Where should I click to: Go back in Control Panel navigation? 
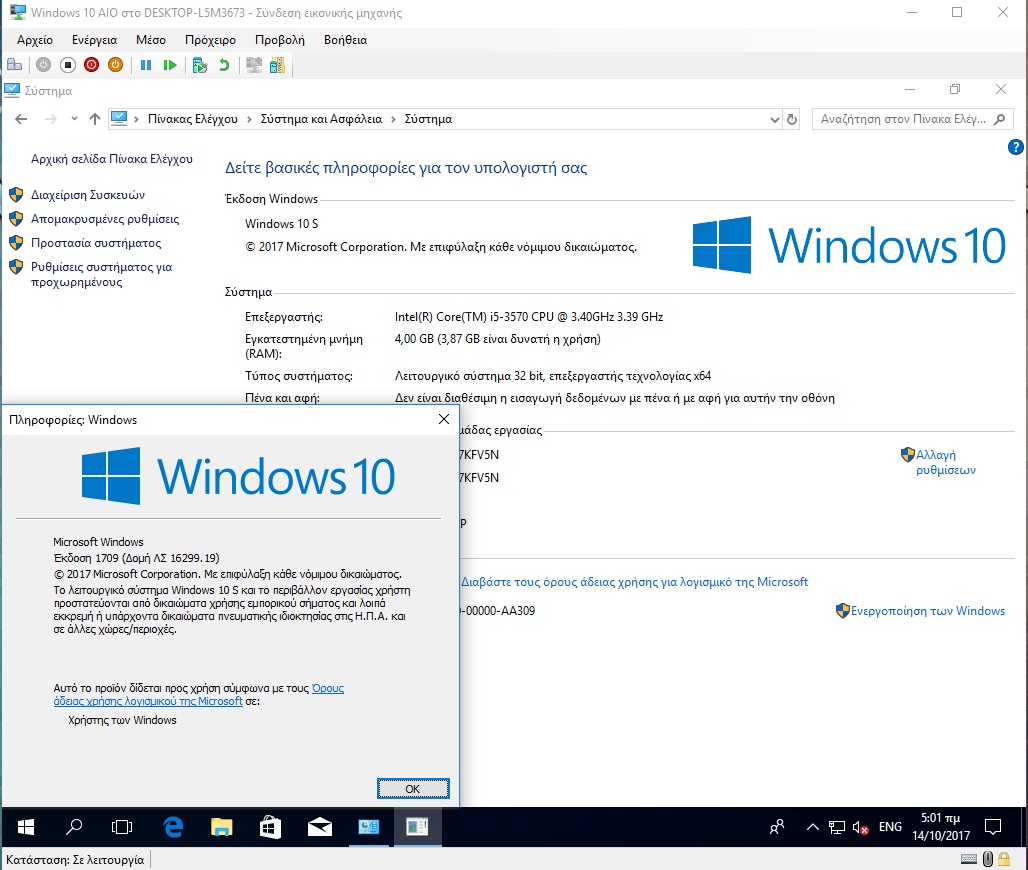tap(21, 119)
